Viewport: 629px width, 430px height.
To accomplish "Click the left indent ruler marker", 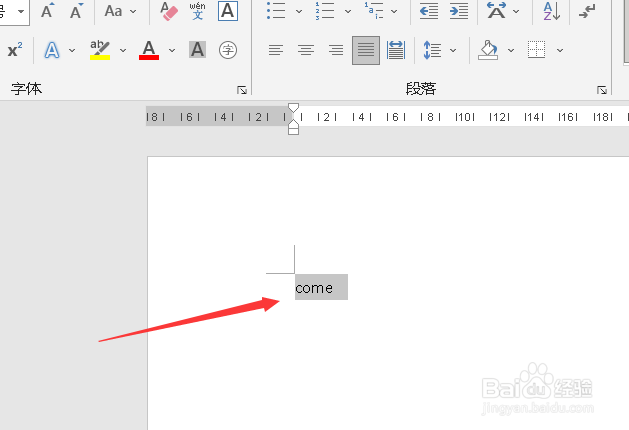I will coord(294,131).
